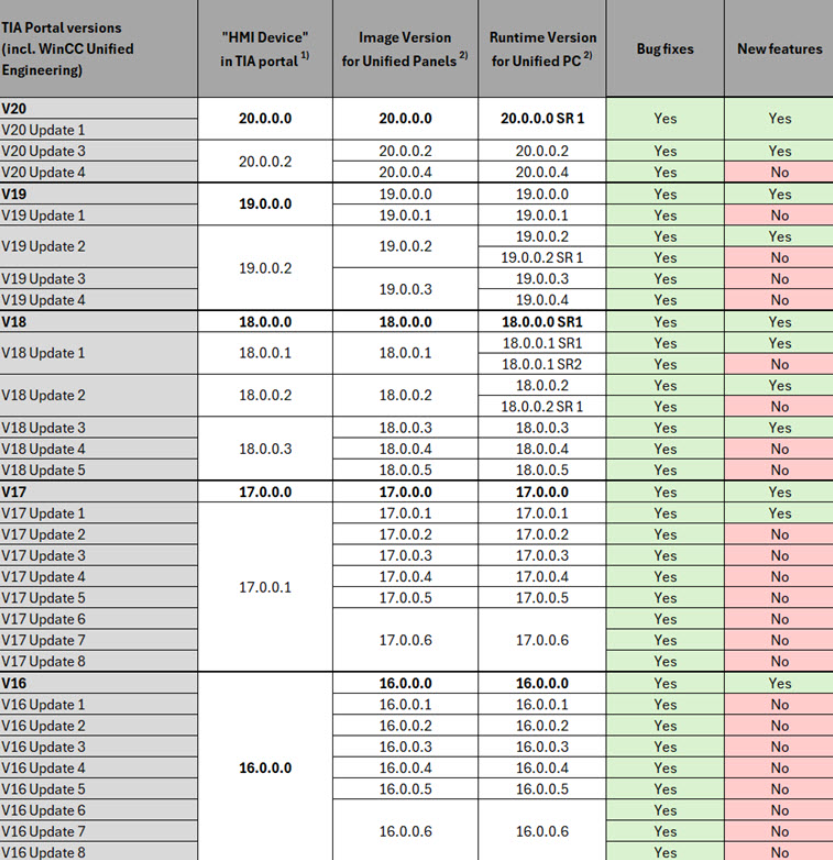The width and height of the screenshot is (833, 860).
Task: Select the '19.0.0.2 SR 1' runtime cell
Action: 542,258
